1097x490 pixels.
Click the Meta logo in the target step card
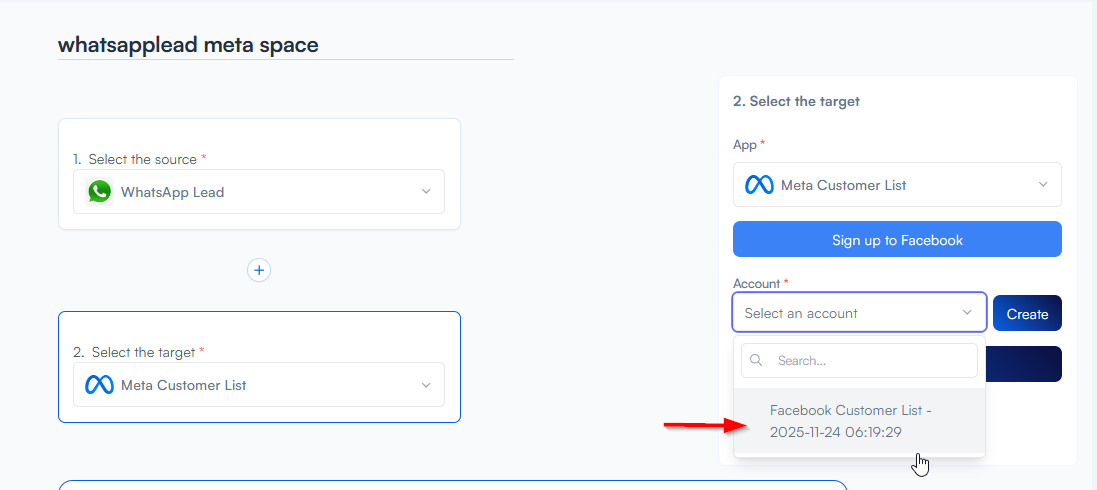(99, 385)
